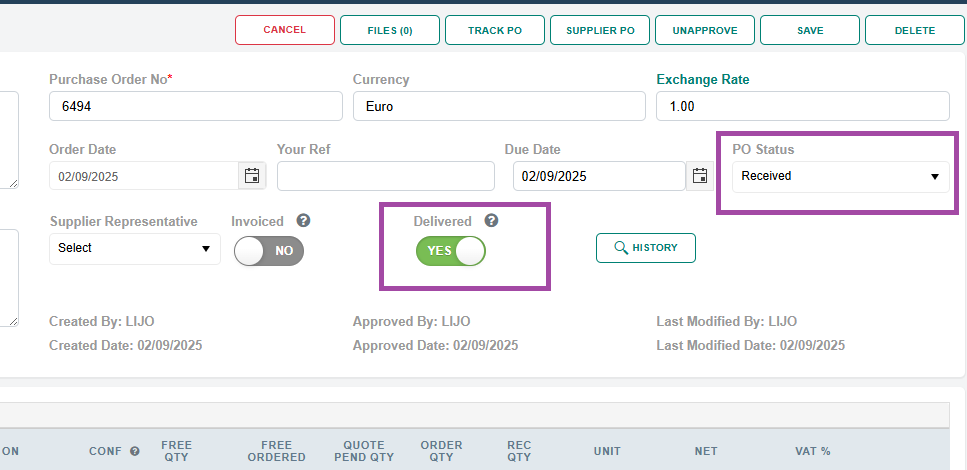Expand the Supplier Representative dropdown
Image resolution: width=967 pixels, height=470 pixels.
point(135,248)
